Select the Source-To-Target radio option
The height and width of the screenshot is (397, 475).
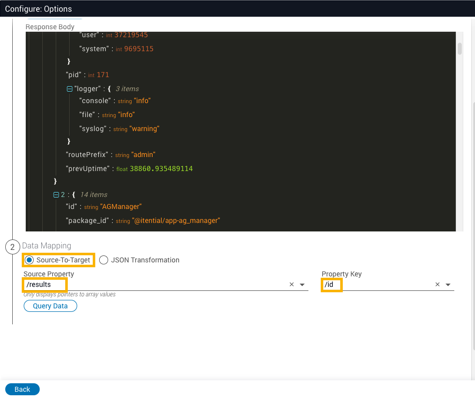(x=29, y=260)
